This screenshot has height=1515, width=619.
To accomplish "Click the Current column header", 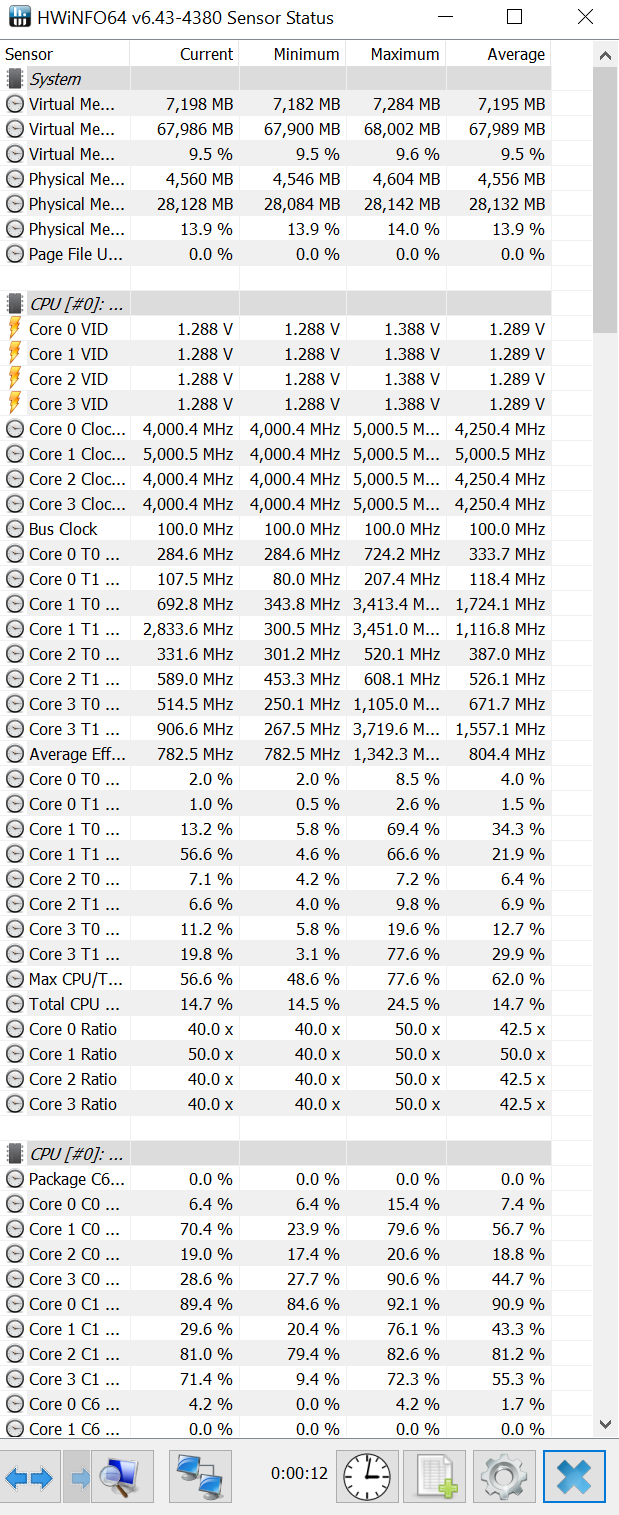I will (x=206, y=54).
